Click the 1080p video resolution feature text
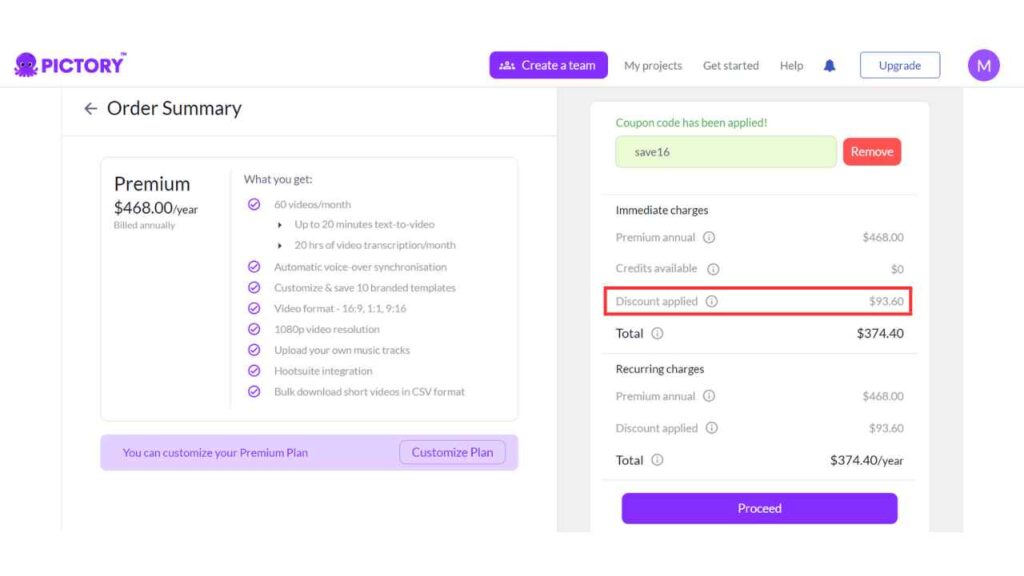 [327, 329]
